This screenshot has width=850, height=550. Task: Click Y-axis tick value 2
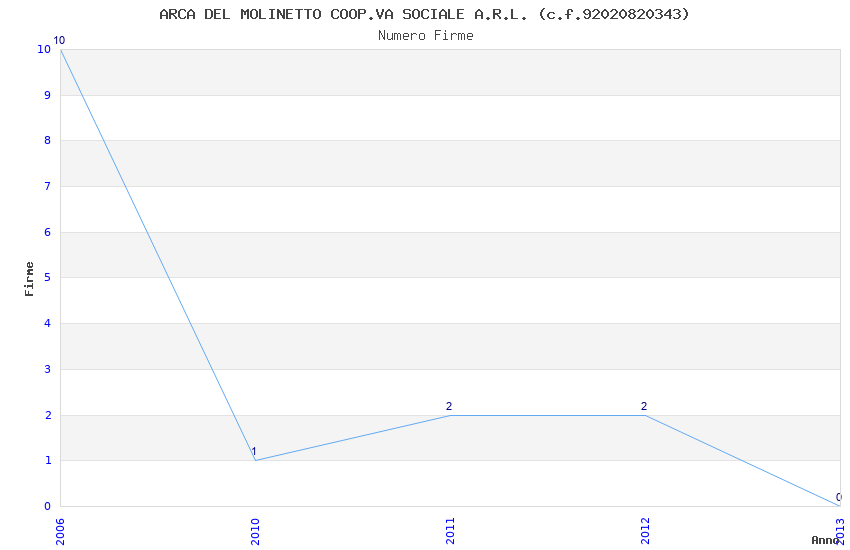tap(48, 416)
